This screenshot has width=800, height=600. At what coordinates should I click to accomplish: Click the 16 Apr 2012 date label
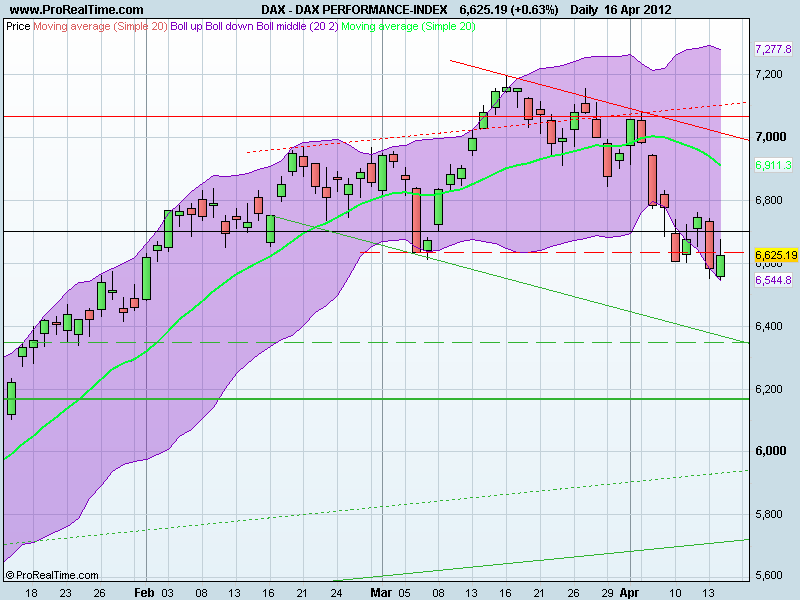point(638,10)
